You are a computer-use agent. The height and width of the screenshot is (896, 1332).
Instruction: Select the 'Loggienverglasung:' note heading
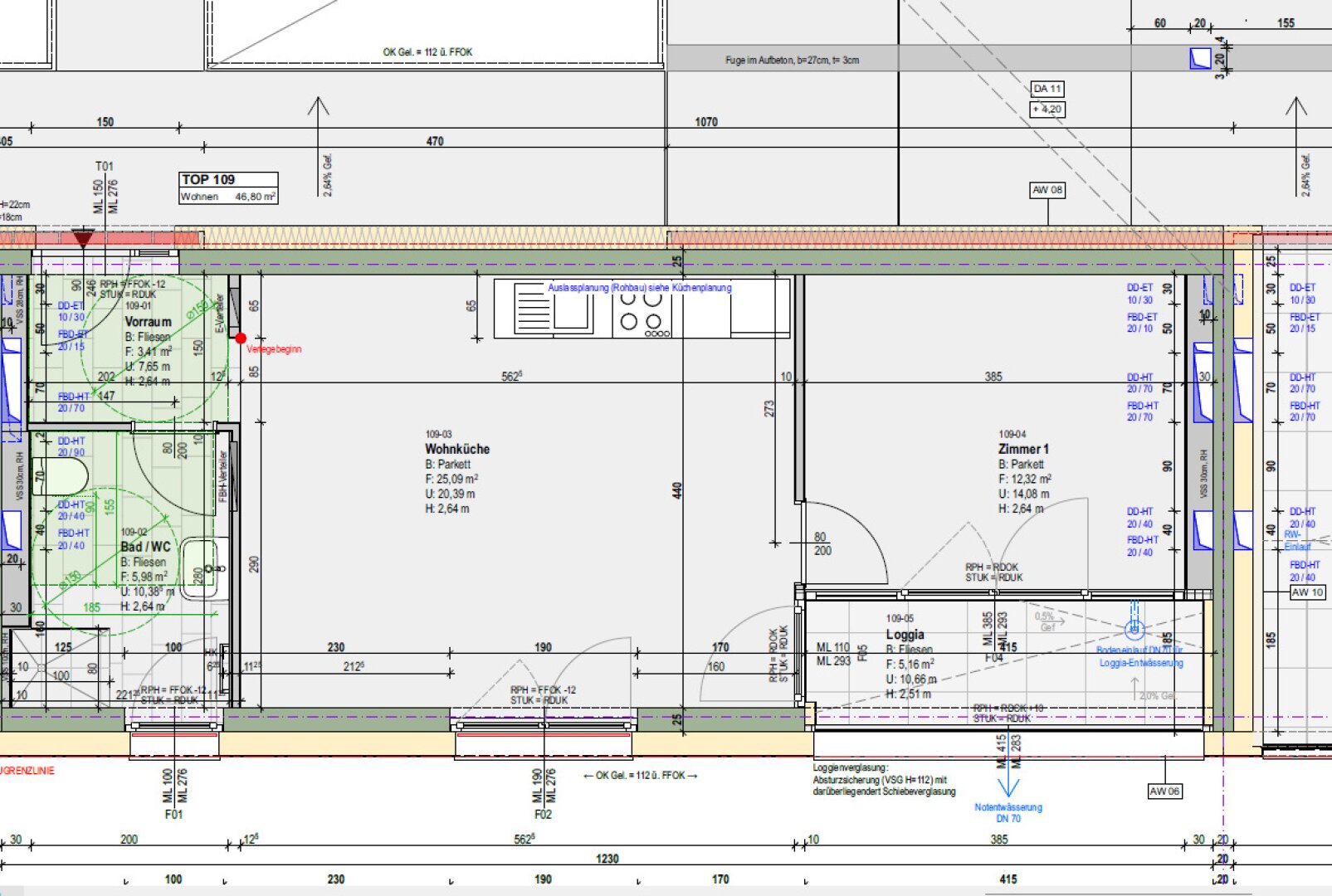coord(850,768)
